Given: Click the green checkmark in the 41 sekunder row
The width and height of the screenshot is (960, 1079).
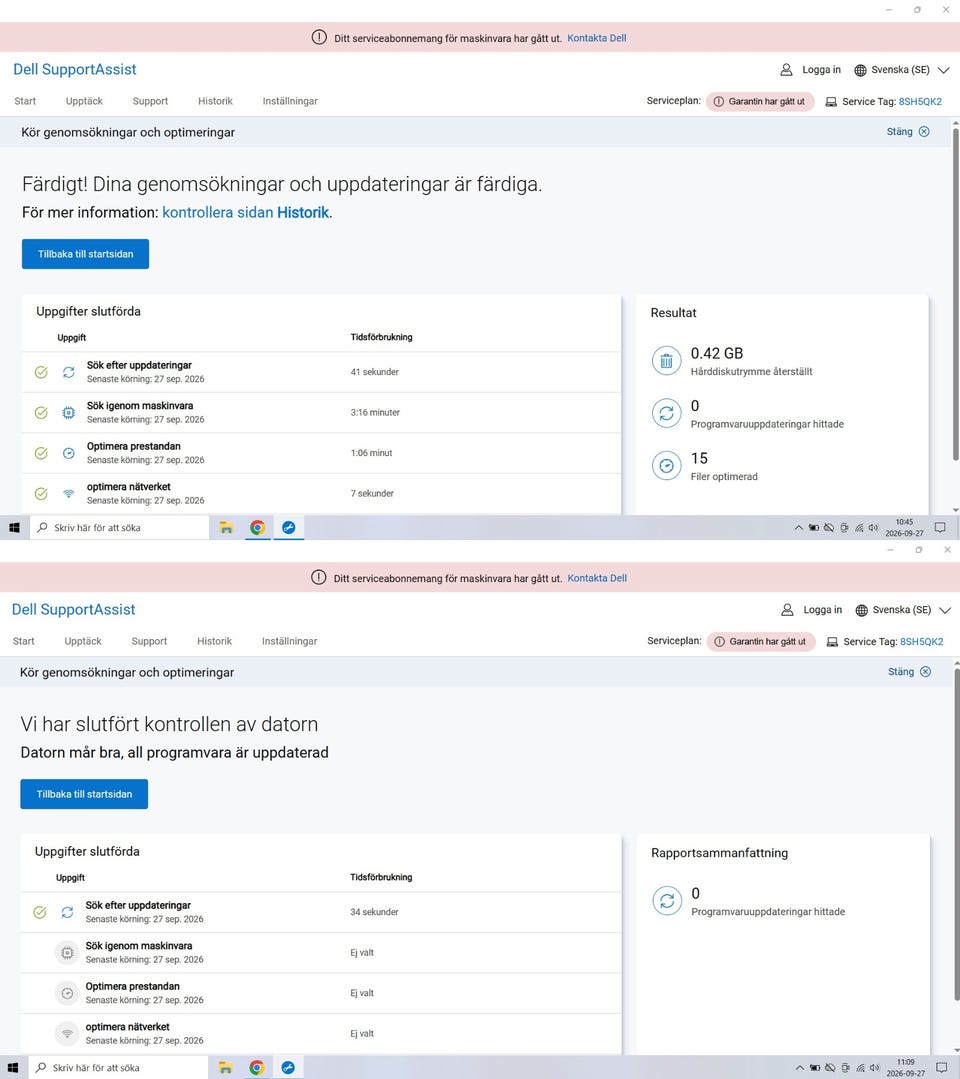Looking at the screenshot, I should tap(41, 372).
